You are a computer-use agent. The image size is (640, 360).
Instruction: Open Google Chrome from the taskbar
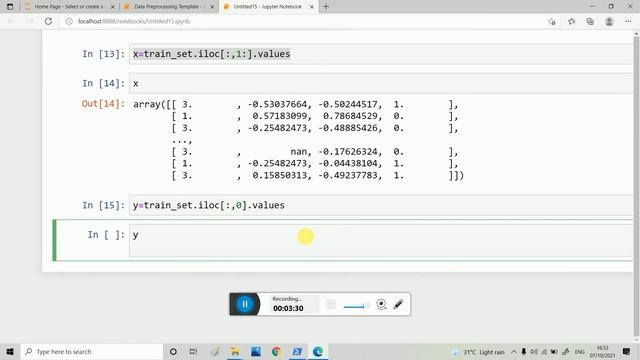(x=276, y=351)
